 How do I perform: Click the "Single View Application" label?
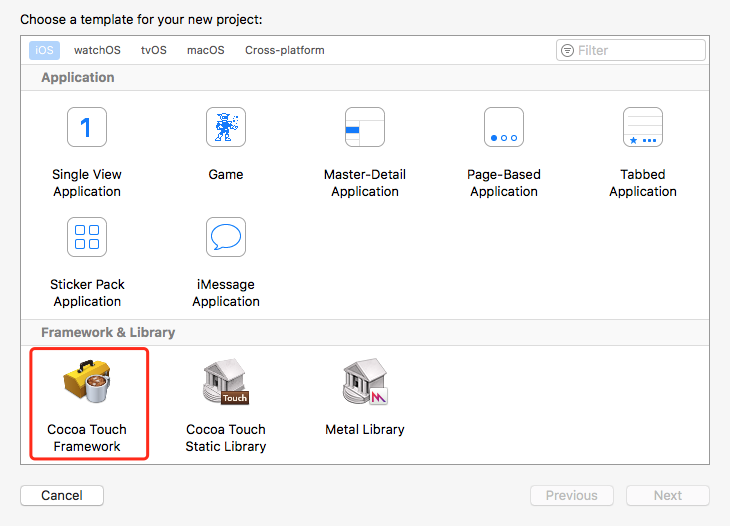click(87, 183)
